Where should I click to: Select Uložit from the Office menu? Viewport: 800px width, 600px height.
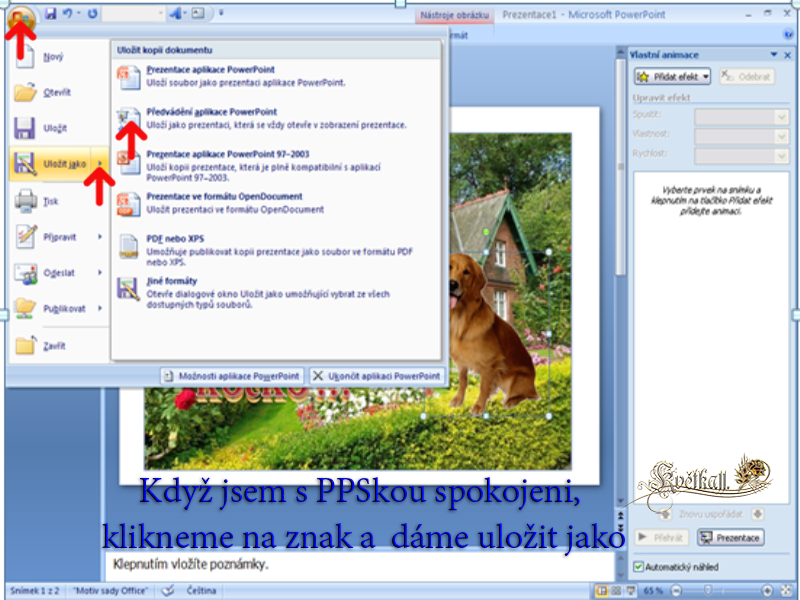point(59,128)
